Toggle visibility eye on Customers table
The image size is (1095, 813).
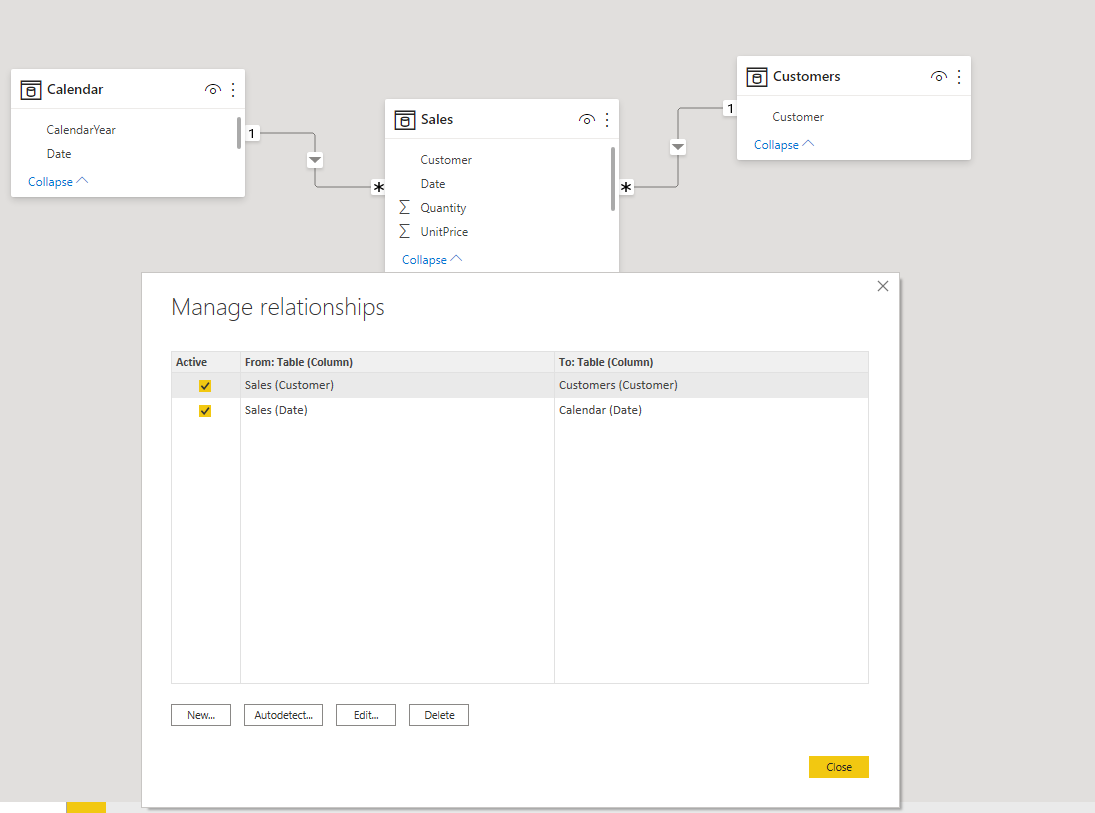click(939, 76)
